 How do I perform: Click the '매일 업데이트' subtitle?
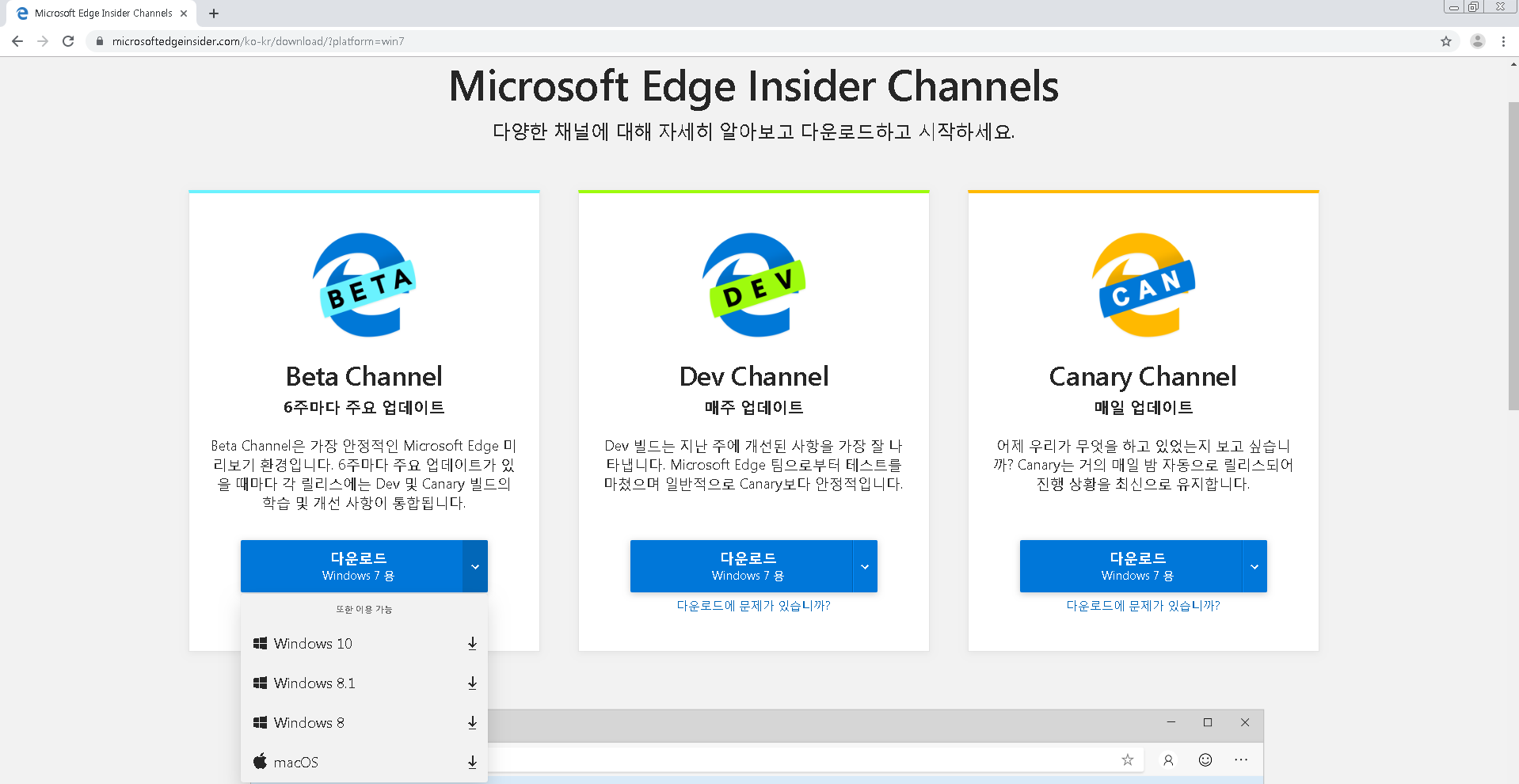[x=1144, y=408]
